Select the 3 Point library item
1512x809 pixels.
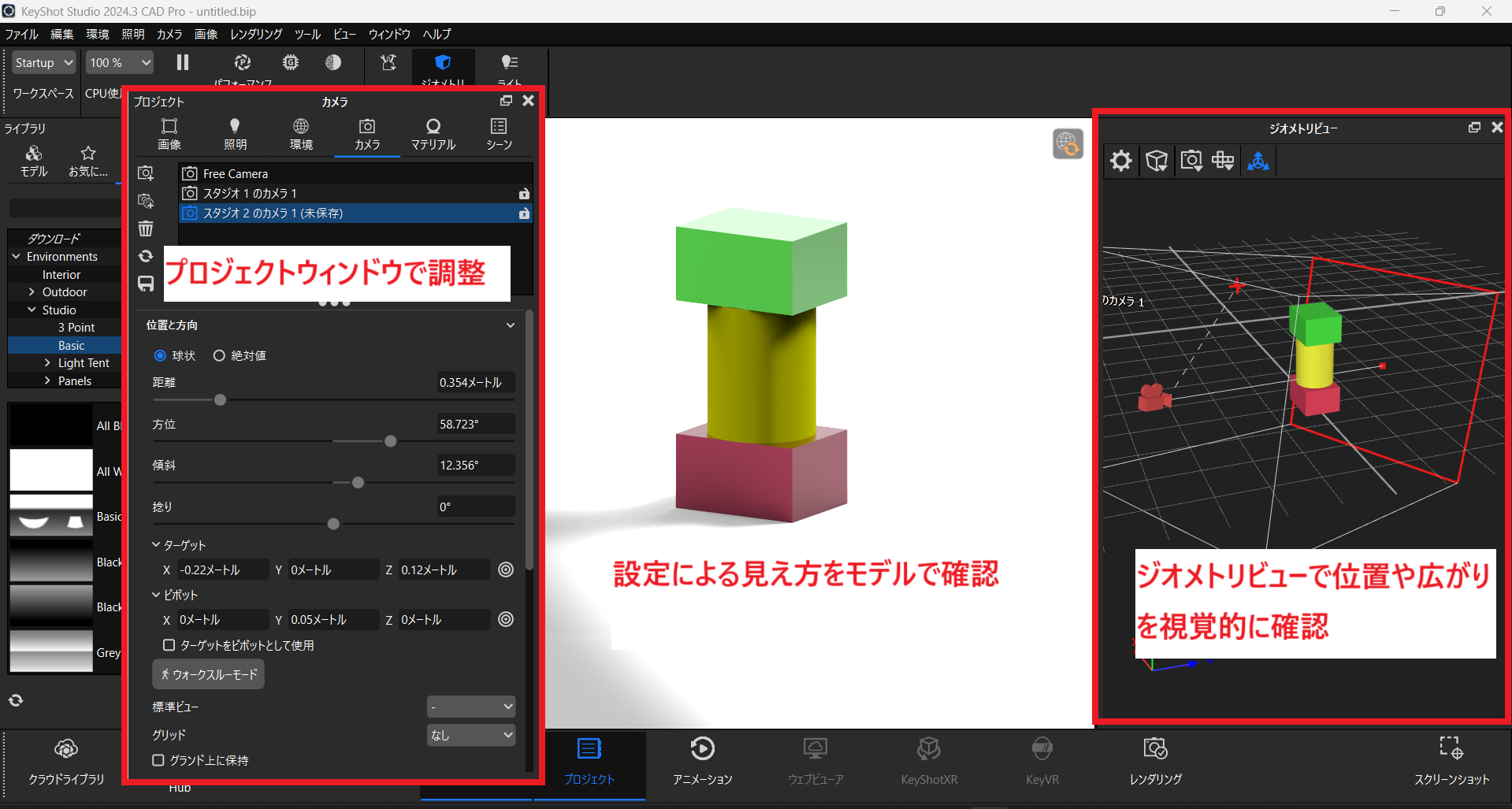(x=76, y=328)
